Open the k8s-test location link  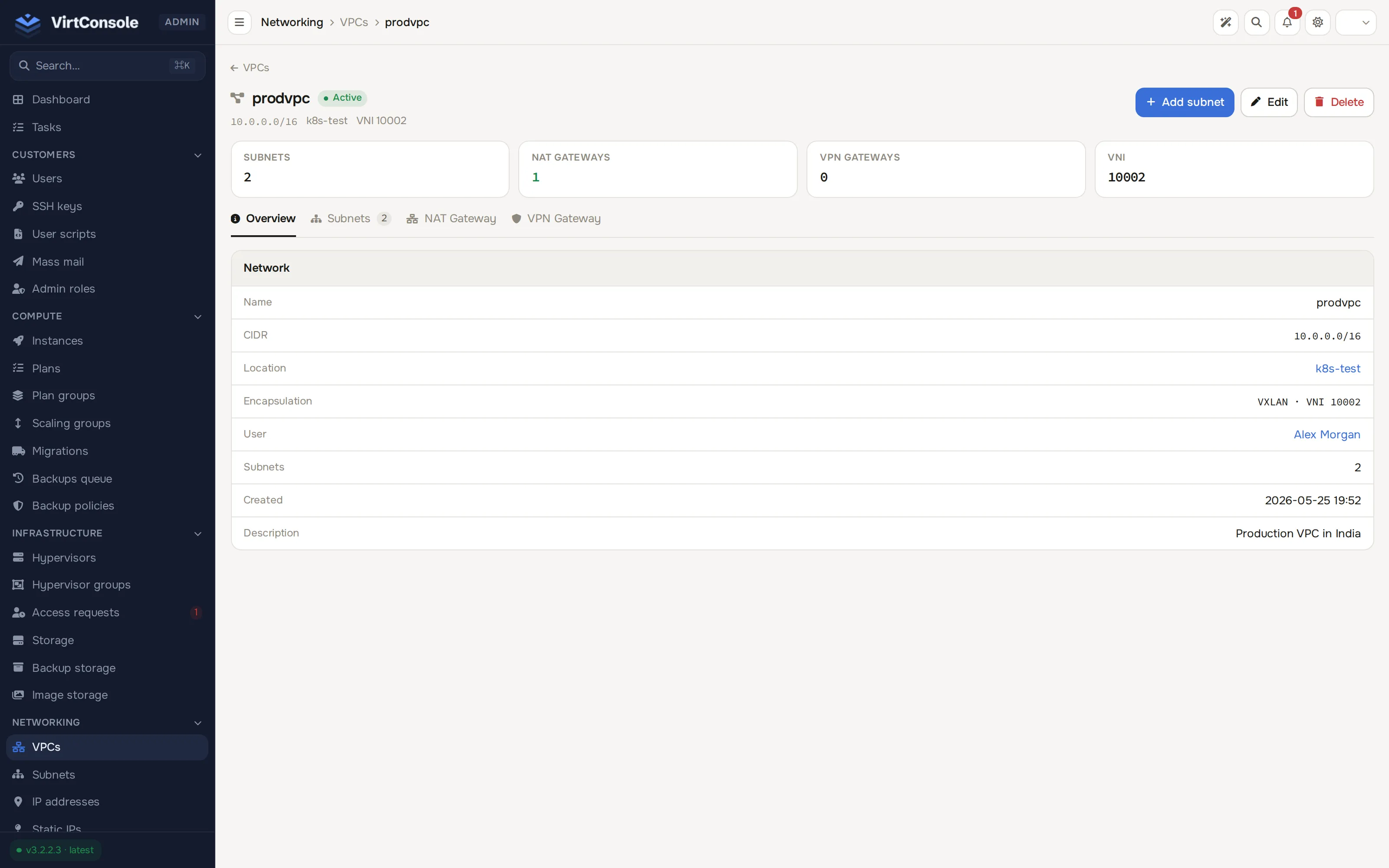[x=1337, y=368]
